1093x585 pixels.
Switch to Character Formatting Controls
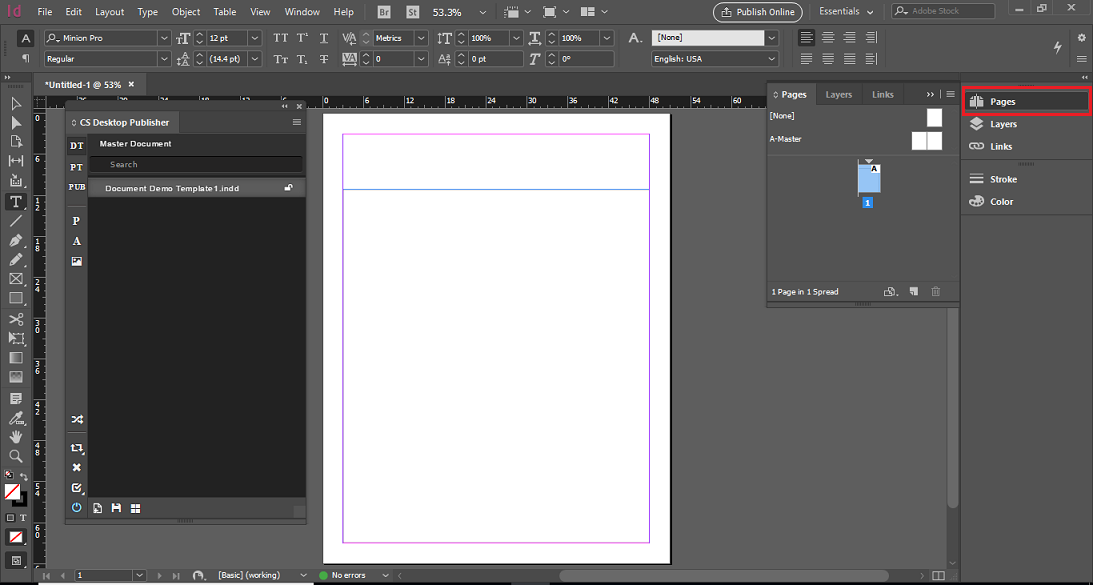[x=26, y=38]
